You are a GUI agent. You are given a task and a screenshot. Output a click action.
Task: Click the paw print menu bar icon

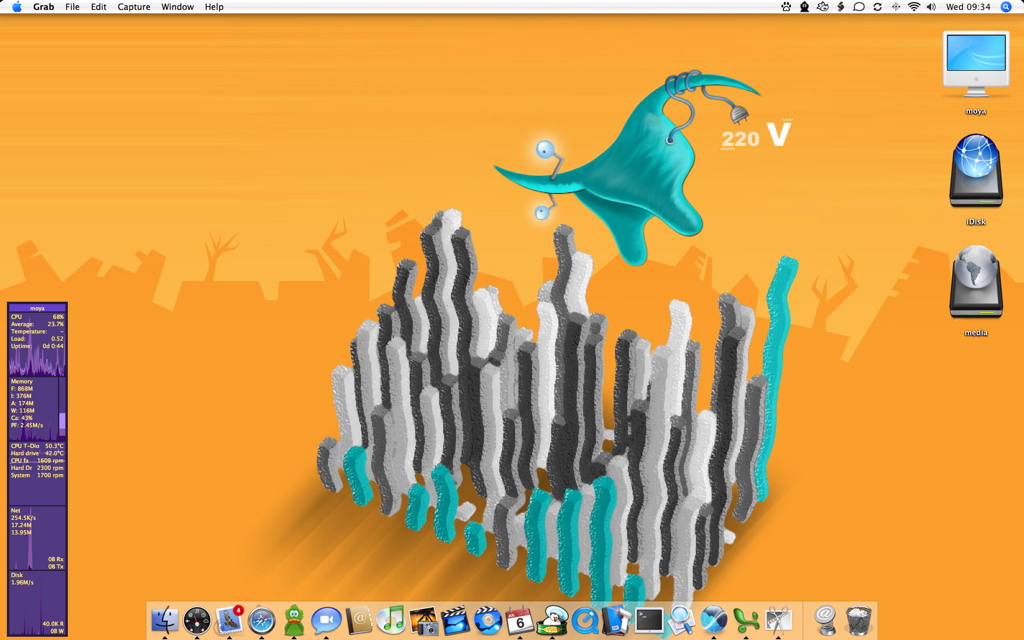tap(786, 7)
